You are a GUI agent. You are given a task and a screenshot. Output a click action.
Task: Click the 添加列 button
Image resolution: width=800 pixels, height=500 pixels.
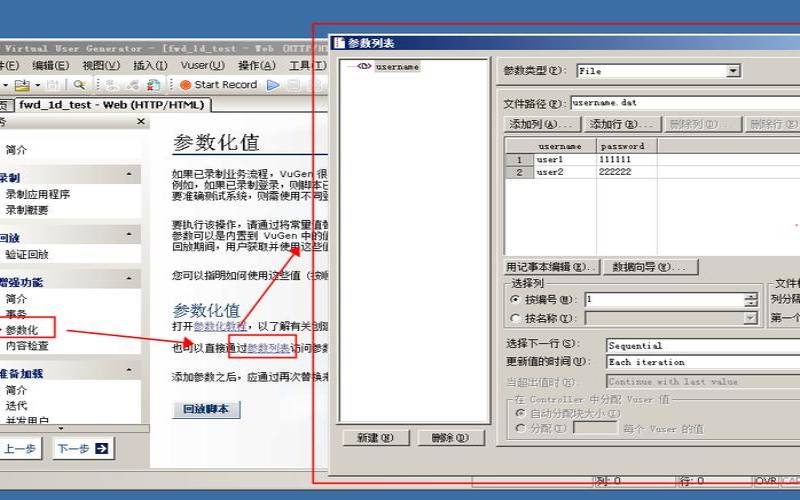point(542,124)
